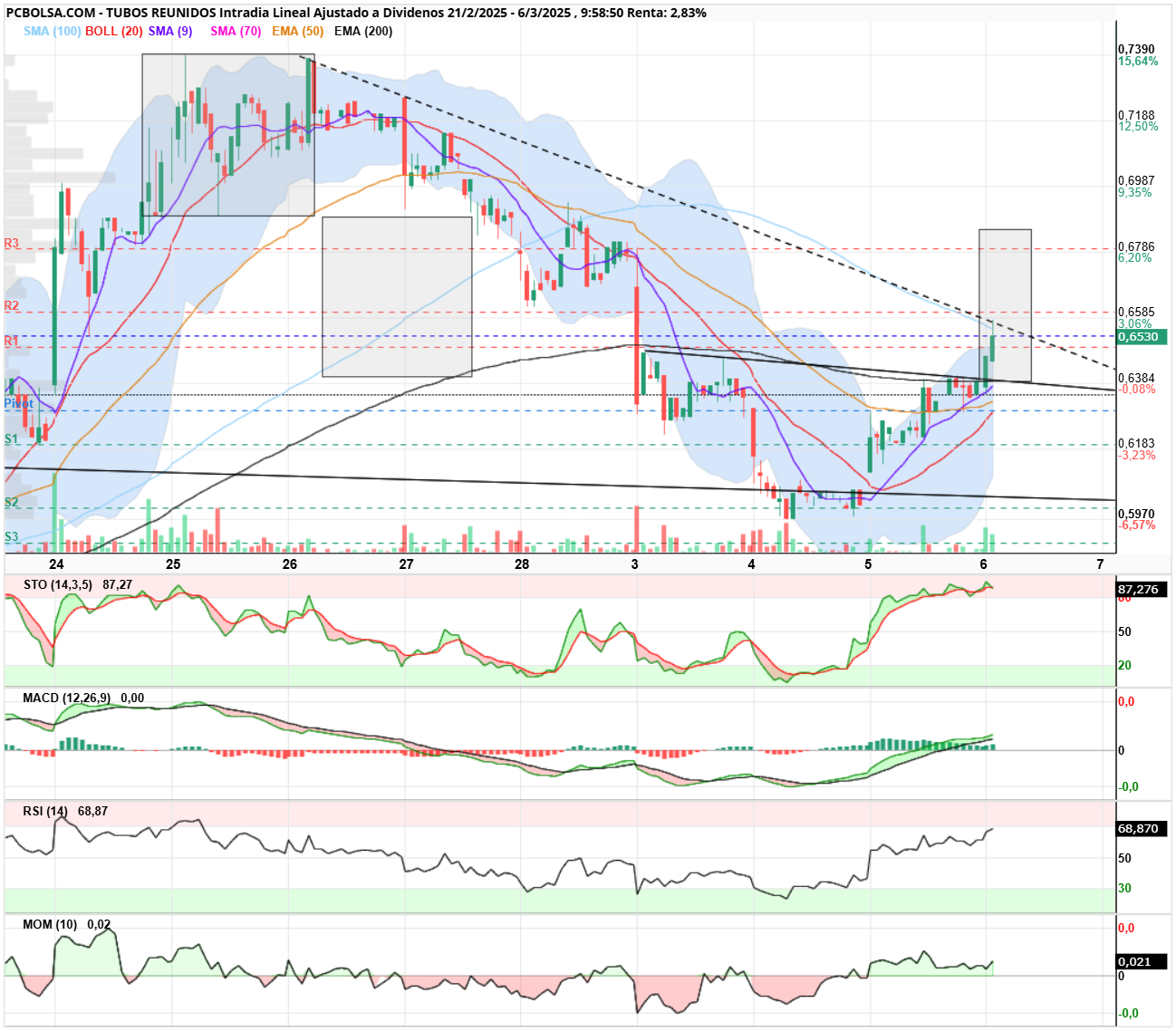Select the S2 support level label
Image resolution: width=1176 pixels, height=1031 pixels.
12,503
